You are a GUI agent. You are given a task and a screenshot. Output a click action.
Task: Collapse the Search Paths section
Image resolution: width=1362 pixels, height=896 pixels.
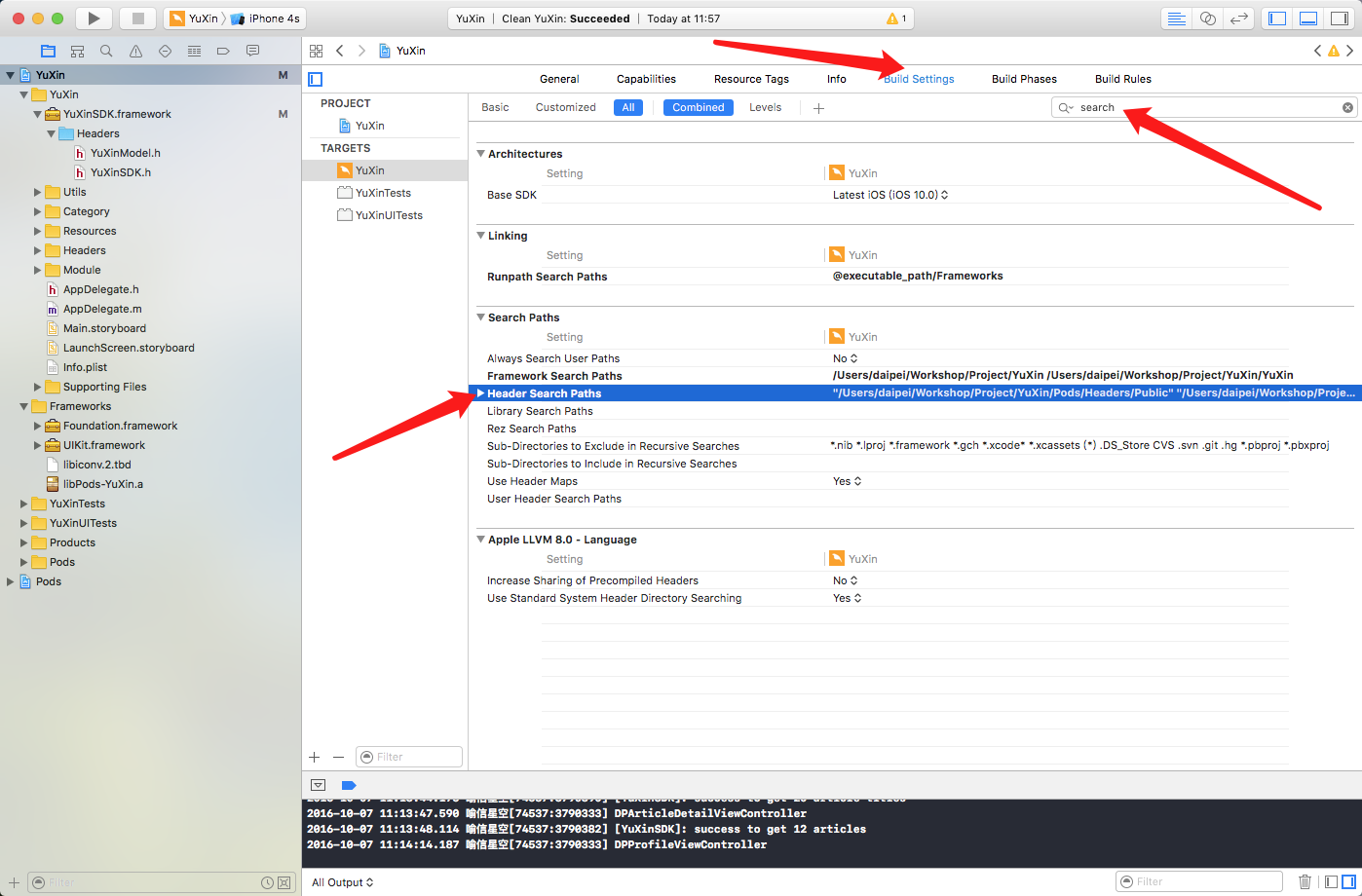click(x=480, y=317)
